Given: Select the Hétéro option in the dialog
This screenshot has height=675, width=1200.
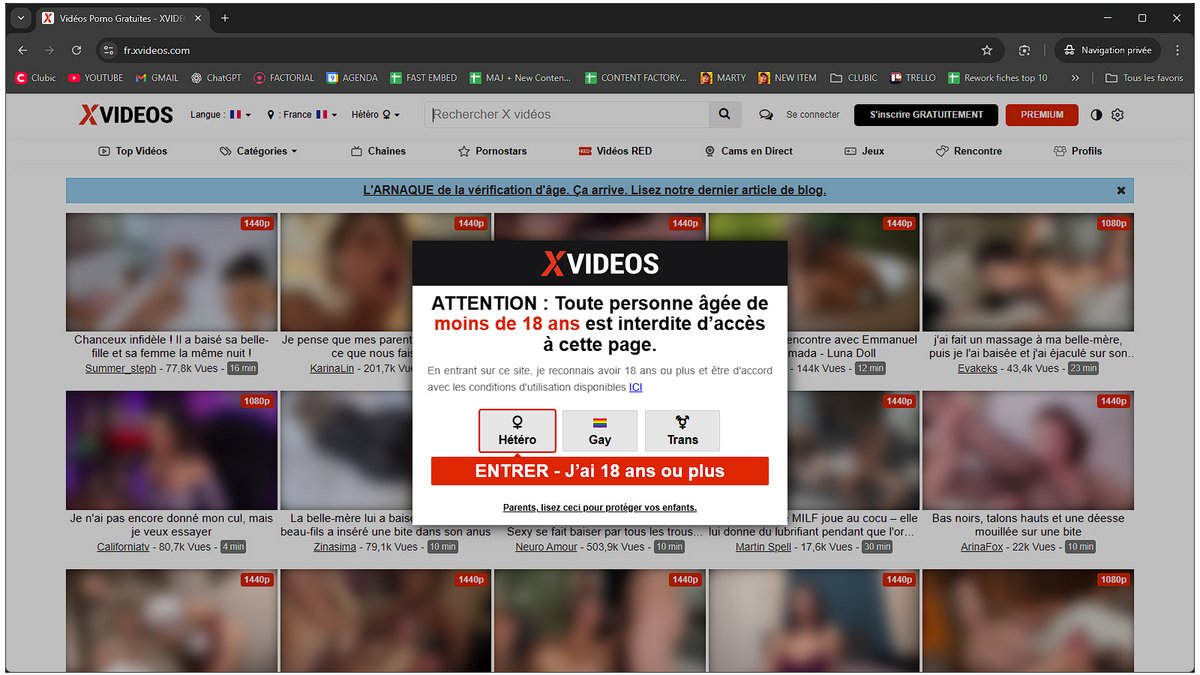Looking at the screenshot, I should pos(517,430).
